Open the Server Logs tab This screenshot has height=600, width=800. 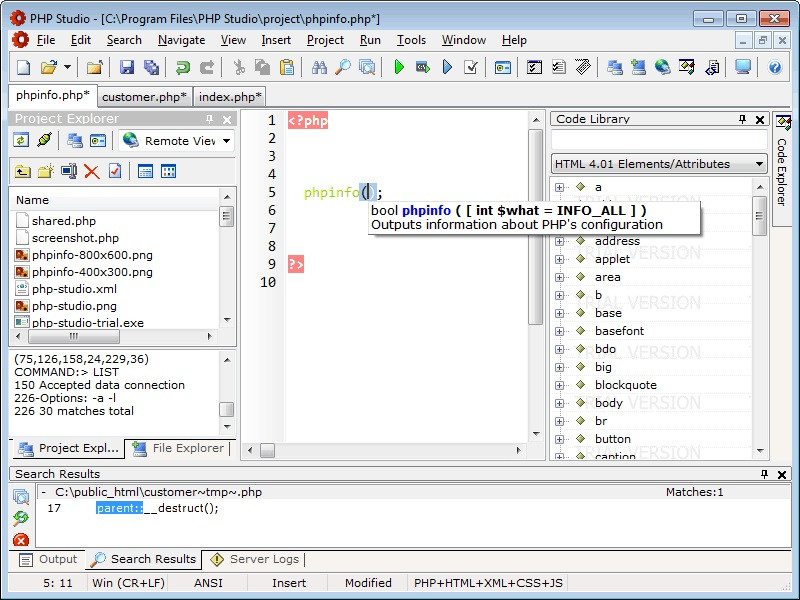(255, 559)
